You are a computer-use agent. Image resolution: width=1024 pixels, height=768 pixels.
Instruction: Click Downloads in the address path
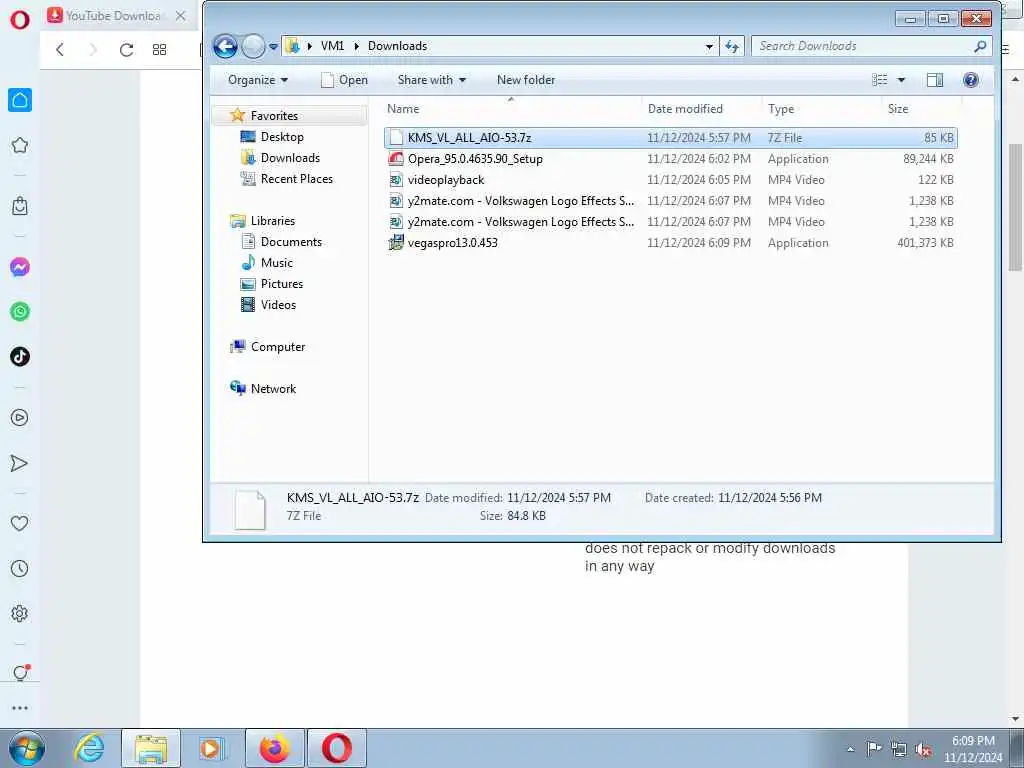pos(397,46)
